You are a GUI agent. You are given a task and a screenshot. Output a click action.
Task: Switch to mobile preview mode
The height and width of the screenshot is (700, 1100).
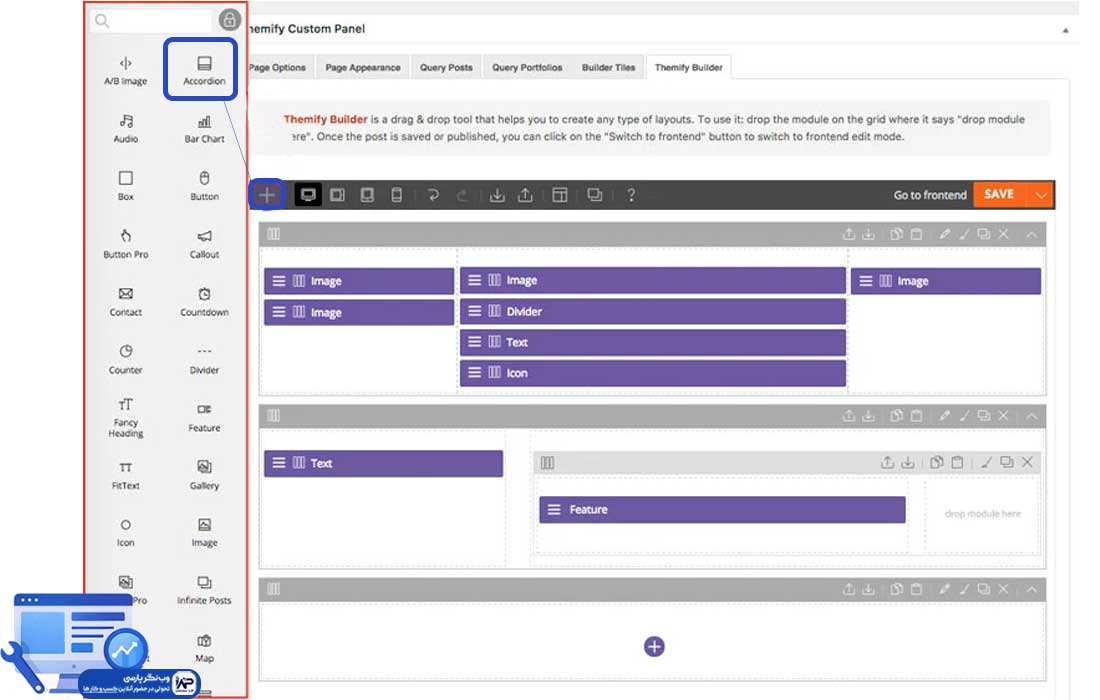pyautogui.click(x=396, y=195)
